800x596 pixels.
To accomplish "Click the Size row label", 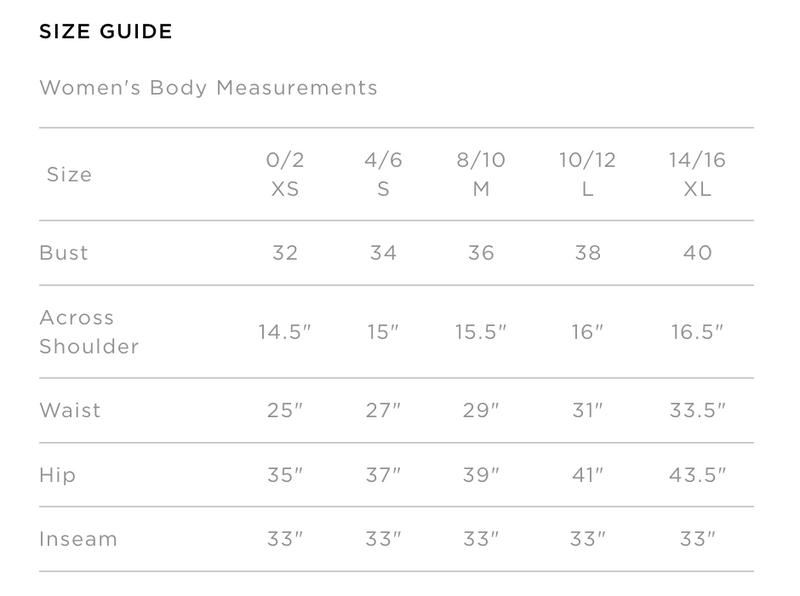I will [69, 175].
